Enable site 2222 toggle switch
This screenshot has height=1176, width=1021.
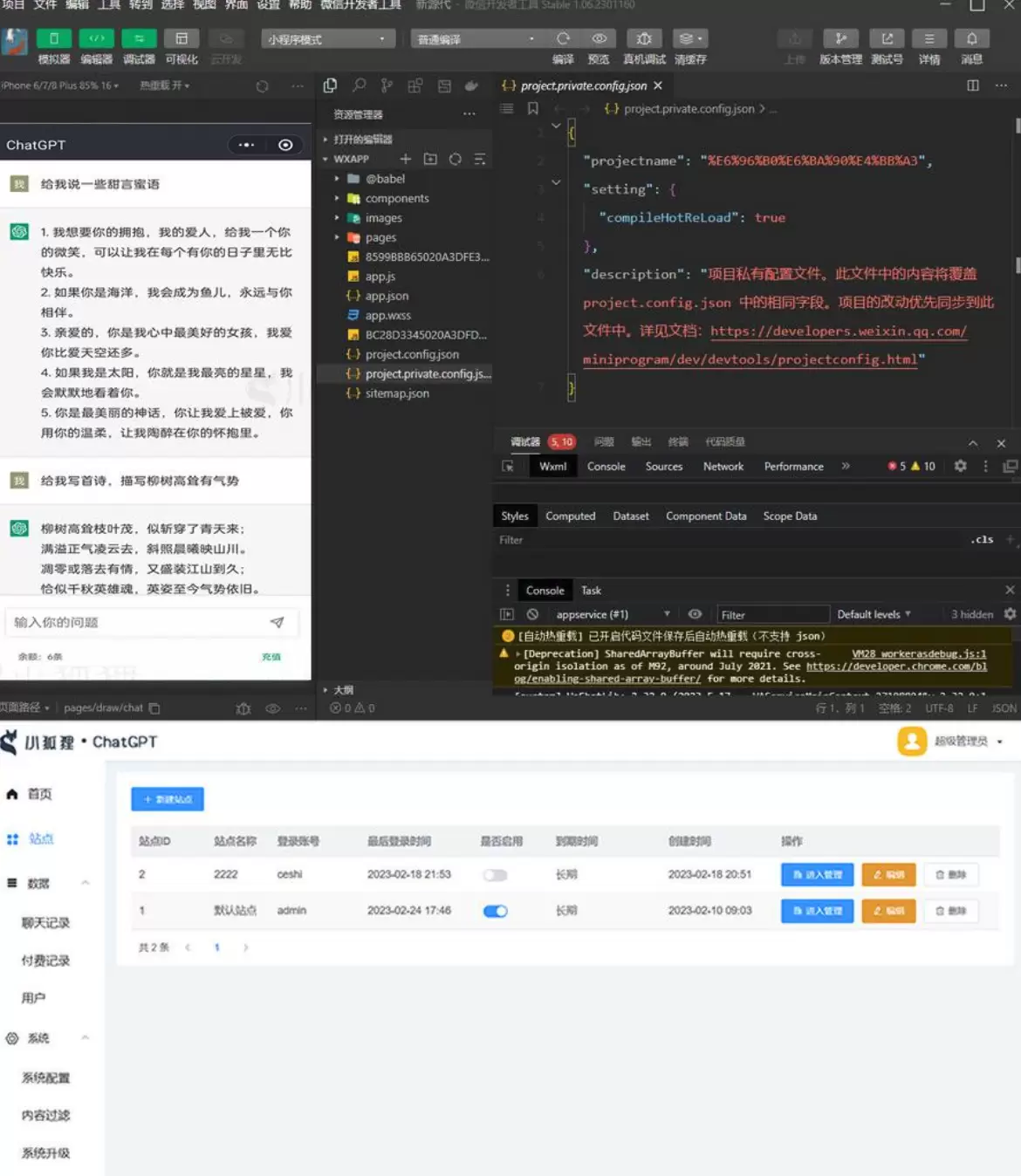495,875
